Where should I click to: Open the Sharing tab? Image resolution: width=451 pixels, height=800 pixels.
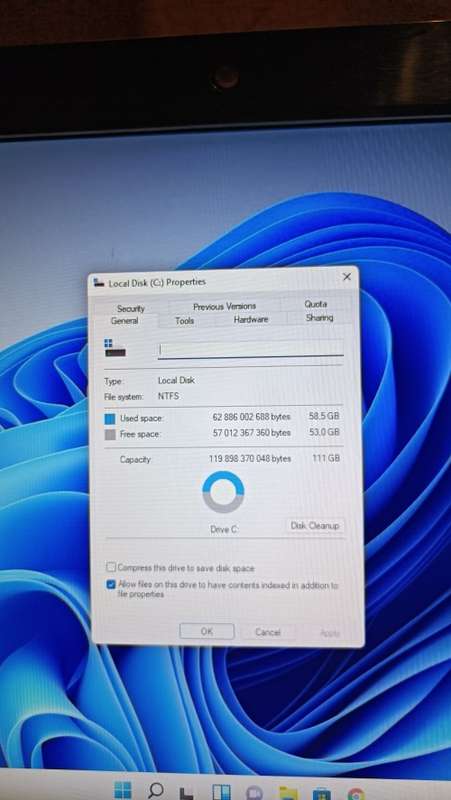[x=319, y=317]
